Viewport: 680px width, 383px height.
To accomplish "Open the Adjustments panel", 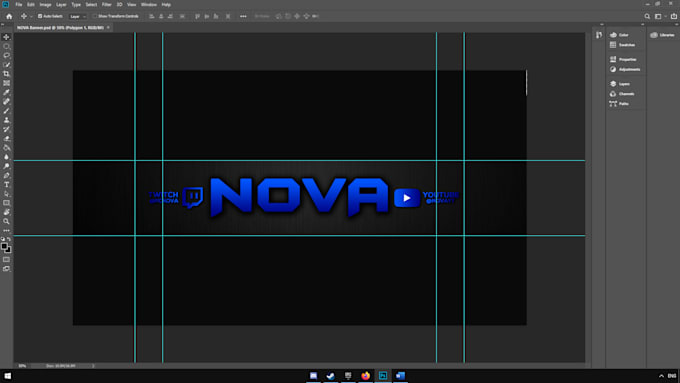I will (x=625, y=69).
